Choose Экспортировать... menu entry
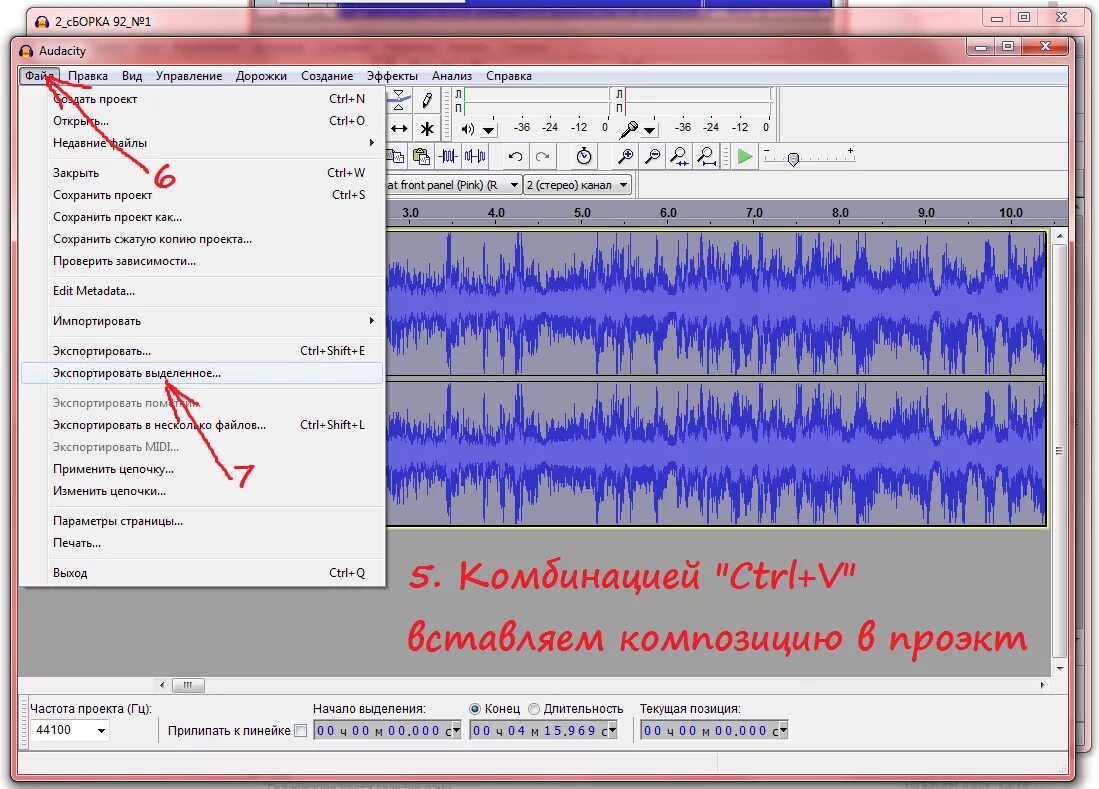Screen dimensions: 1099x789 click(x=203, y=351)
